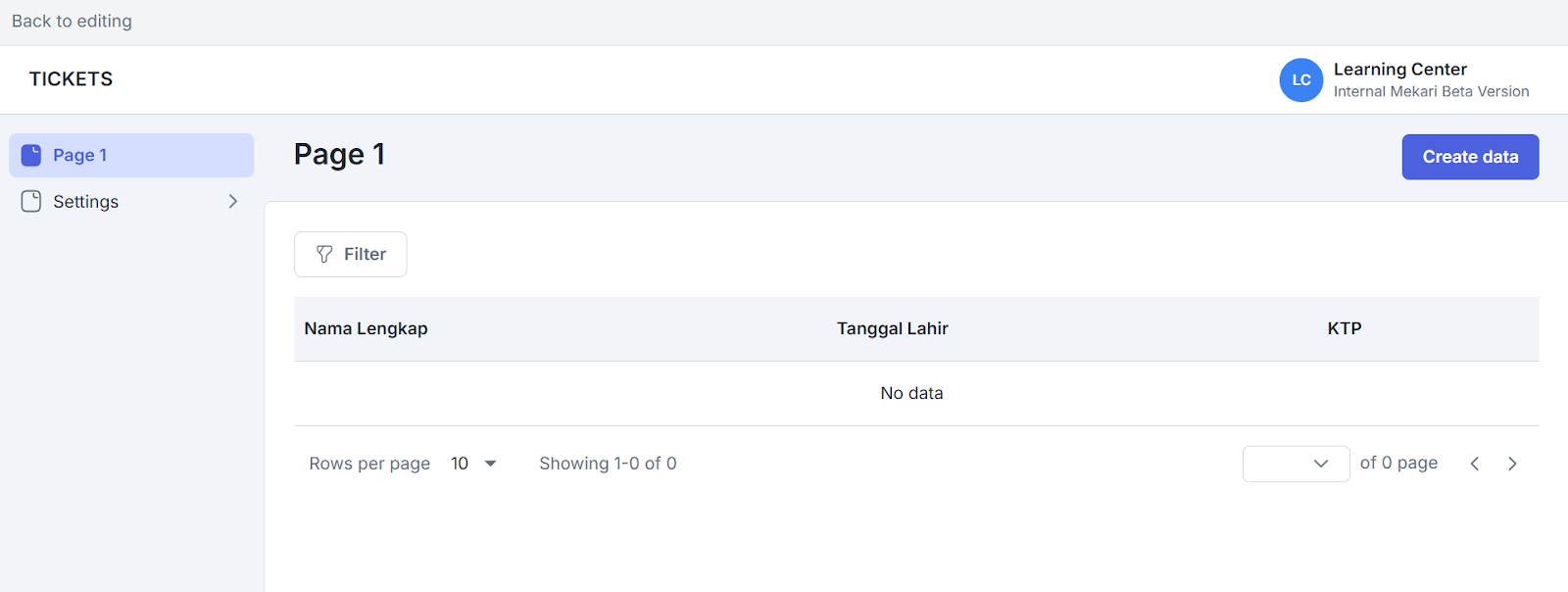The width and height of the screenshot is (1568, 592).
Task: Click the No data table row
Action: (911, 393)
